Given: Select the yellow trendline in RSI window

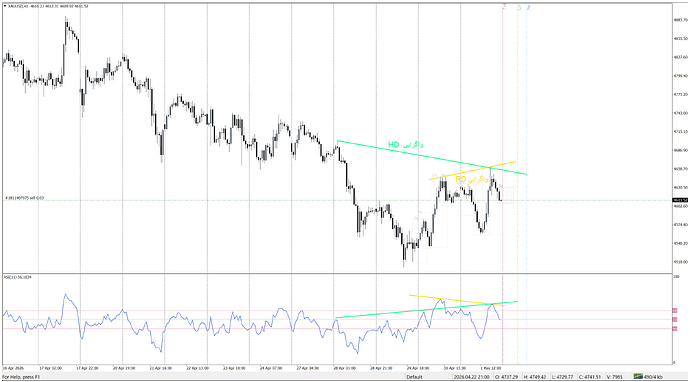Looking at the screenshot, I should 457,300.
